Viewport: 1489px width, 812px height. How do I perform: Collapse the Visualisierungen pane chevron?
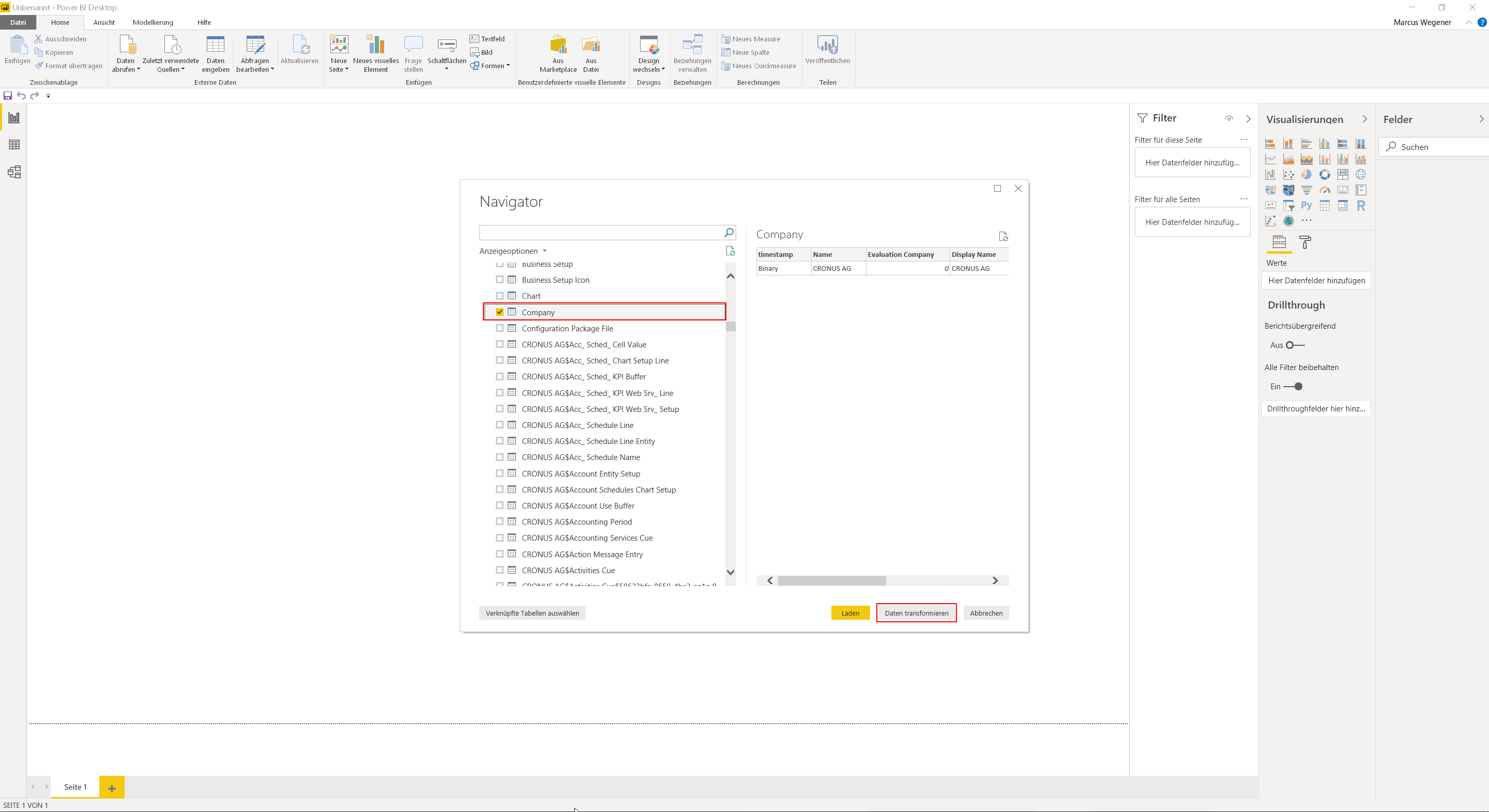click(x=1365, y=119)
